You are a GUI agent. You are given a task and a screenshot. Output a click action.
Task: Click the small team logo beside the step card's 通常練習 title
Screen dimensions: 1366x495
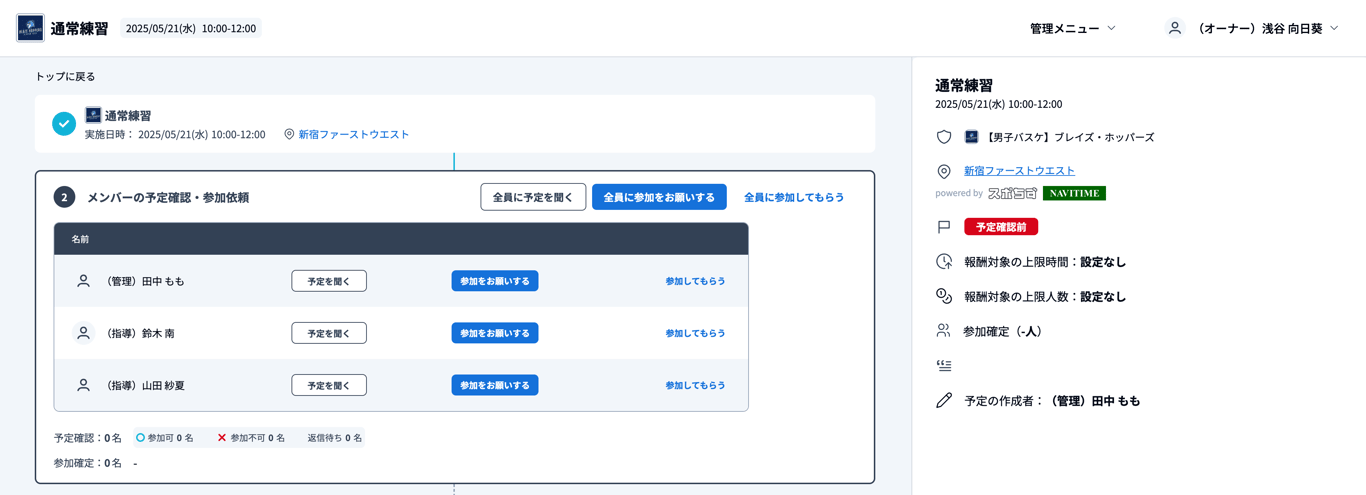click(x=93, y=115)
